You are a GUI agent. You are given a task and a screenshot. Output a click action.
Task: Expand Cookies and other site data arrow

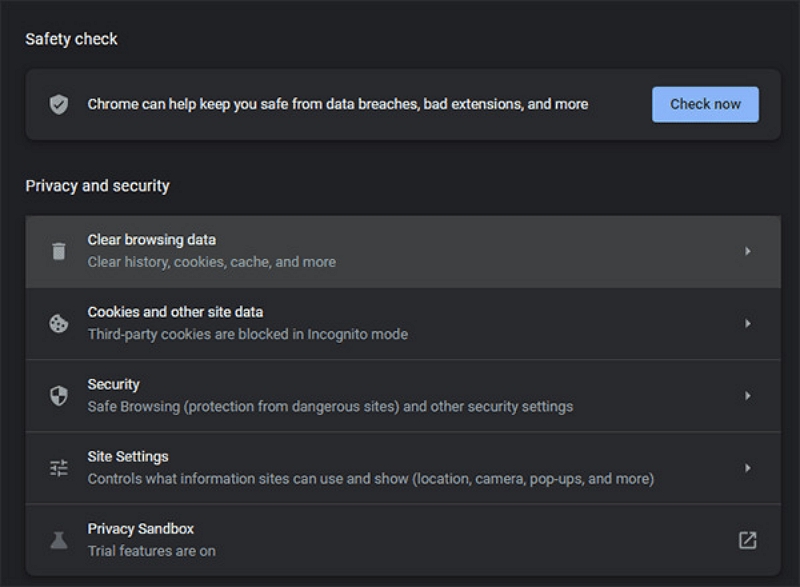click(x=747, y=323)
